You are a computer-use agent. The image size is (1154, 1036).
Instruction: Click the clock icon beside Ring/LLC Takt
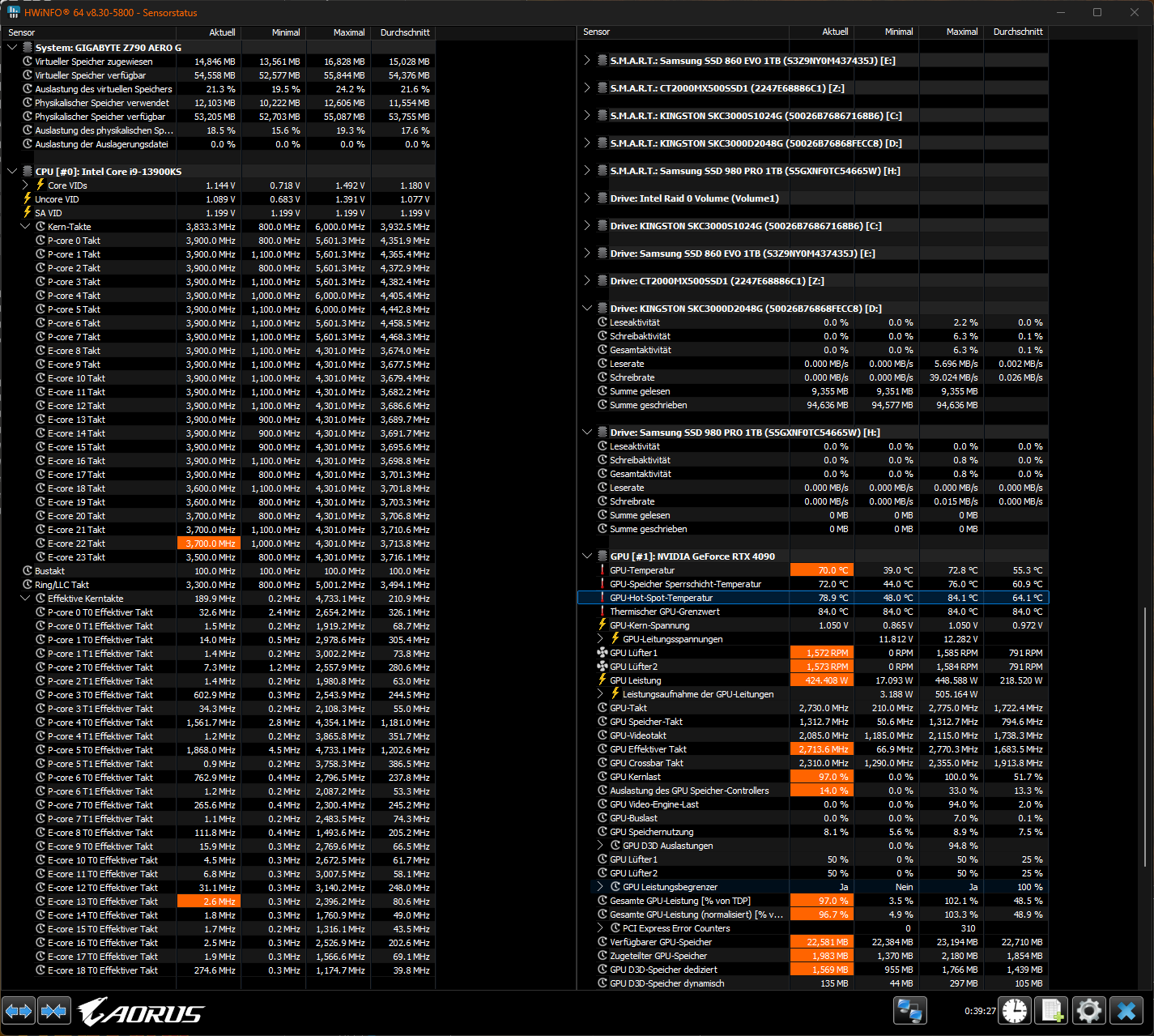28,585
